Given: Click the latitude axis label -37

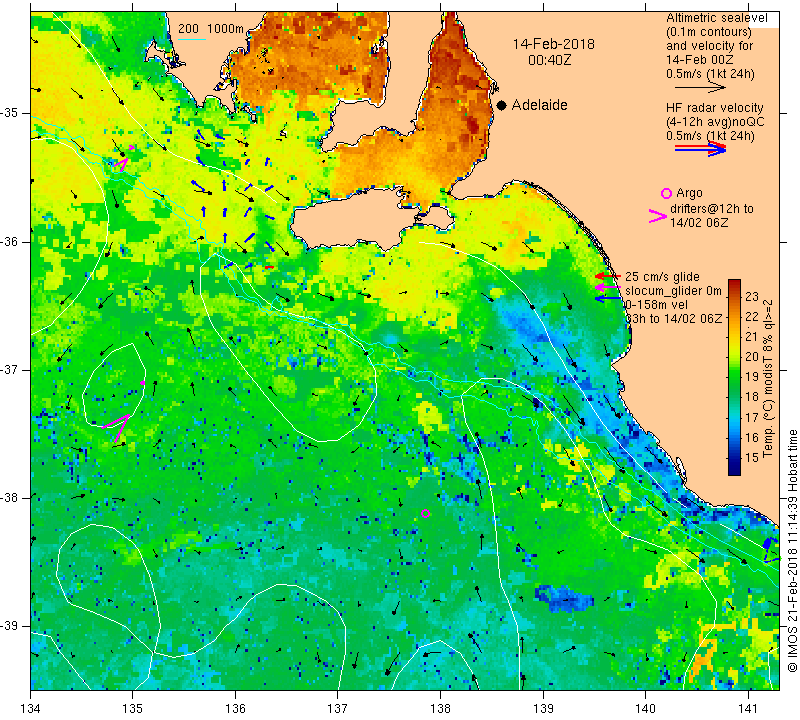Looking at the screenshot, I should (10, 369).
